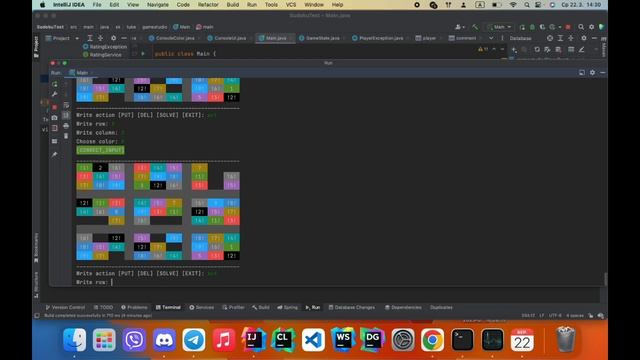Open search everywhere magnifier icon
This screenshot has height=360, width=640.
tap(581, 27)
